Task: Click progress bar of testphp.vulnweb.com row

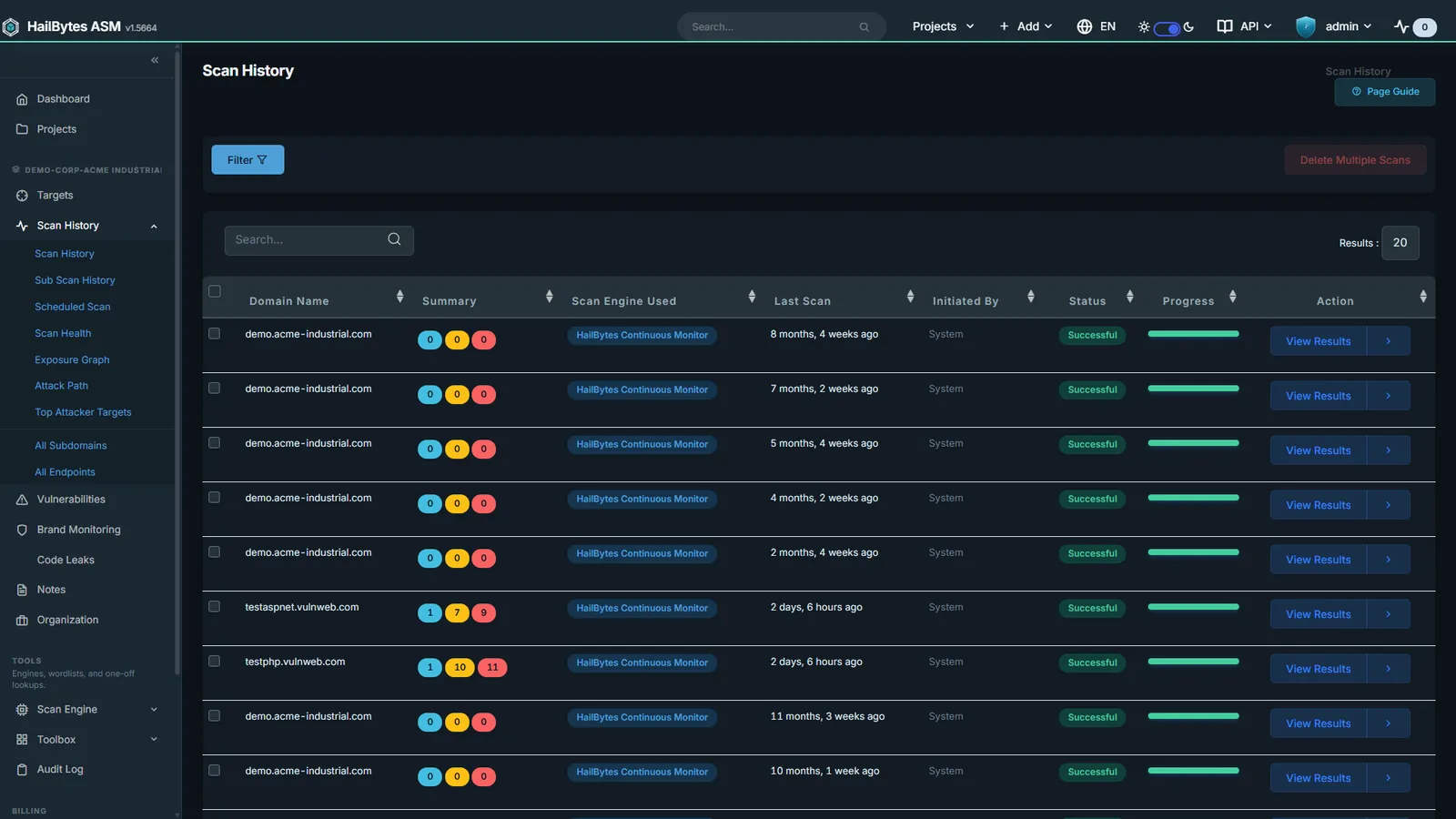Action: click(1193, 662)
